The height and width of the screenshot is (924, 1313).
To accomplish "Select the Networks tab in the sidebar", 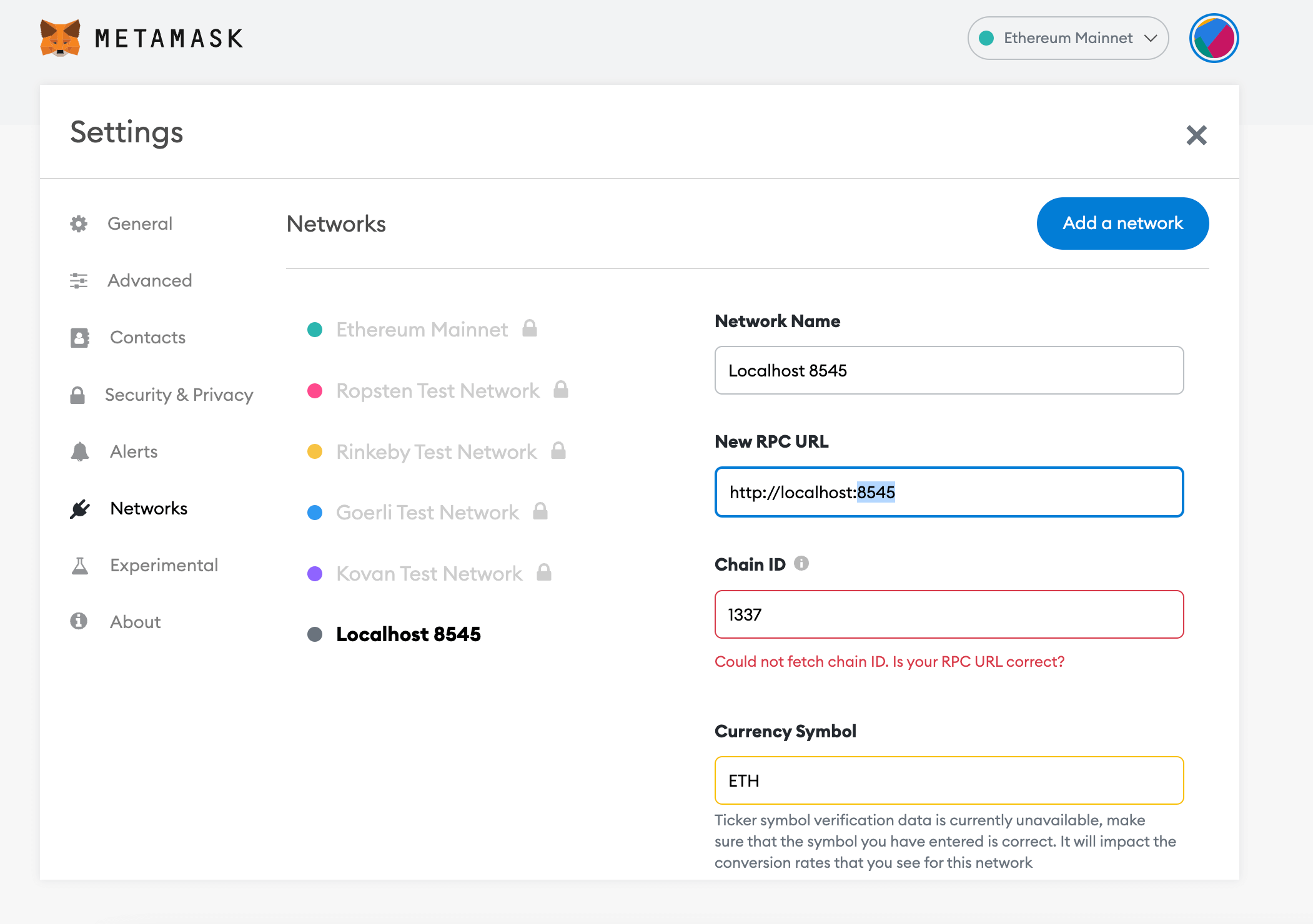I will click(149, 508).
